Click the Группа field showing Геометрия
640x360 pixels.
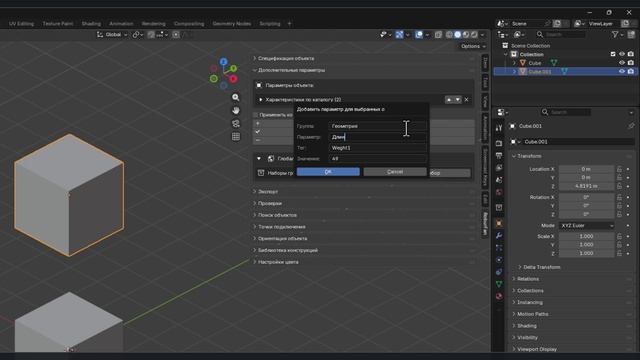pyautogui.click(x=378, y=126)
